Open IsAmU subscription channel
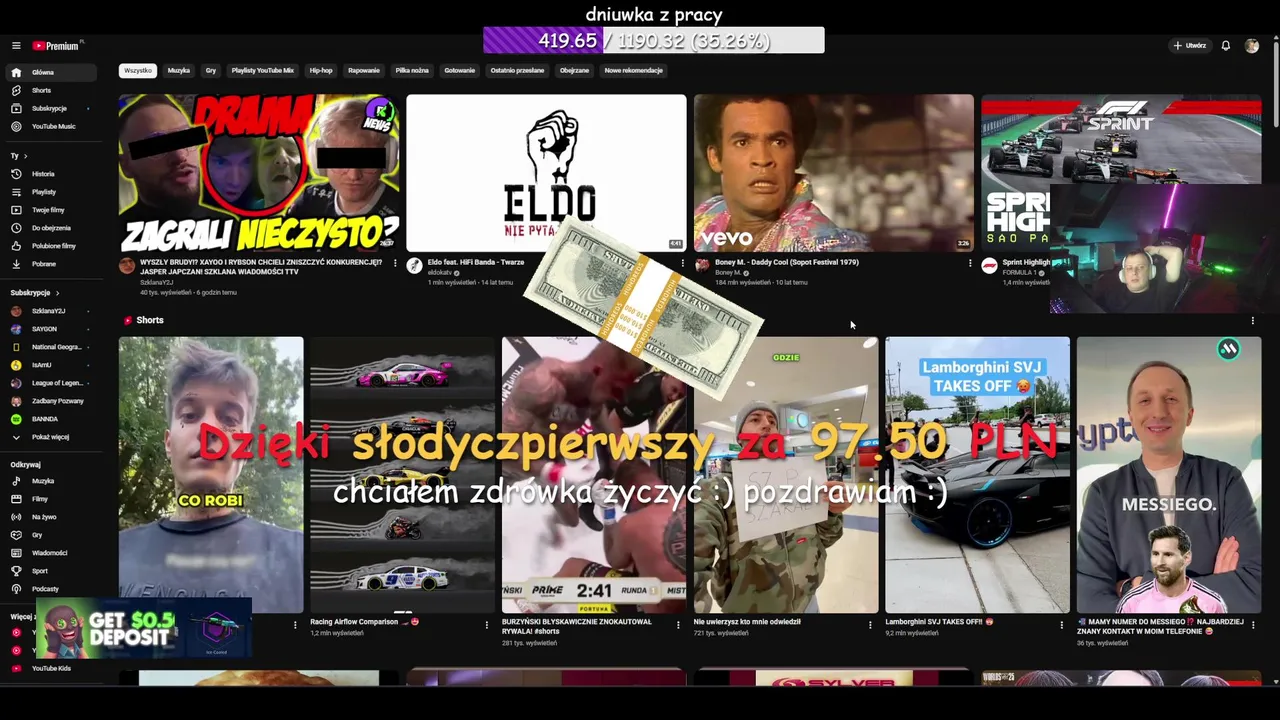 (x=53, y=365)
